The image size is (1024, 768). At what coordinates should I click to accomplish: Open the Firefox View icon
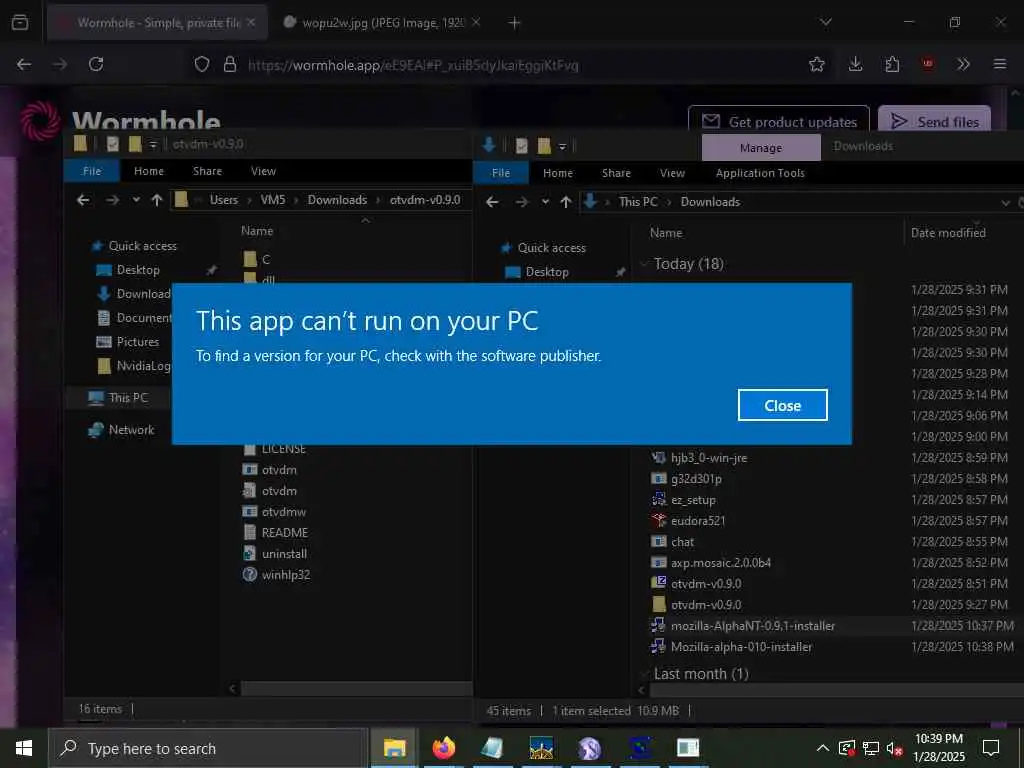20,22
